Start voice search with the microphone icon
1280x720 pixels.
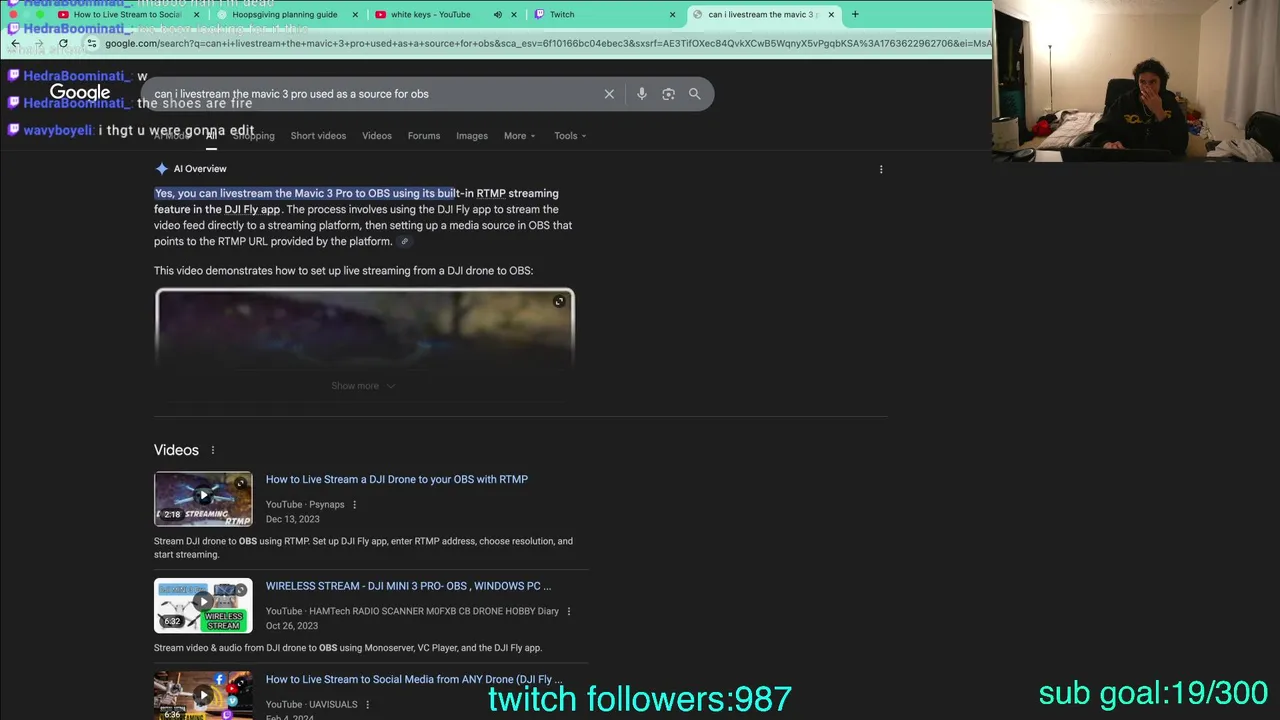[642, 94]
